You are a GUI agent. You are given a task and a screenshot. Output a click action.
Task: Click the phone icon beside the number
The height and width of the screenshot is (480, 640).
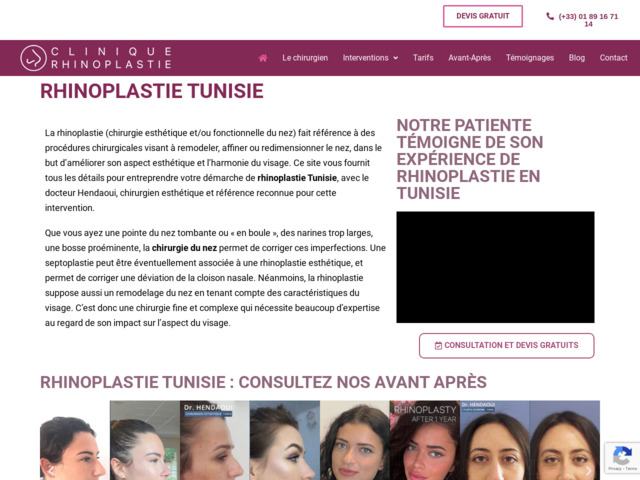(550, 16)
